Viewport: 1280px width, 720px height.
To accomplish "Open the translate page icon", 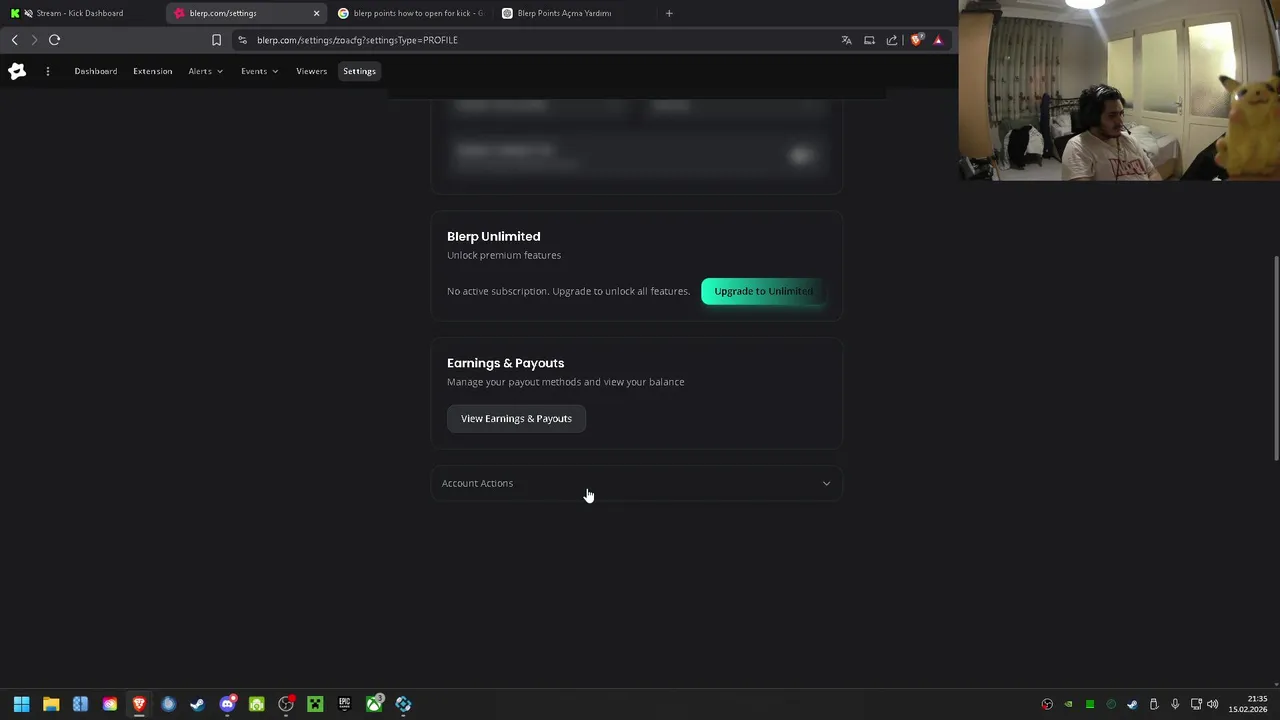I will pos(846,40).
